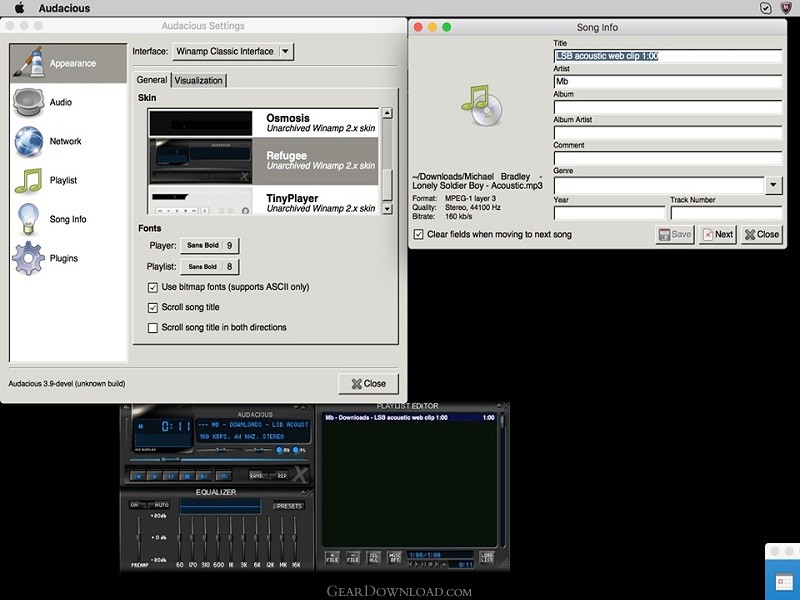
Task: Click the player balance slider
Action: click(x=258, y=450)
